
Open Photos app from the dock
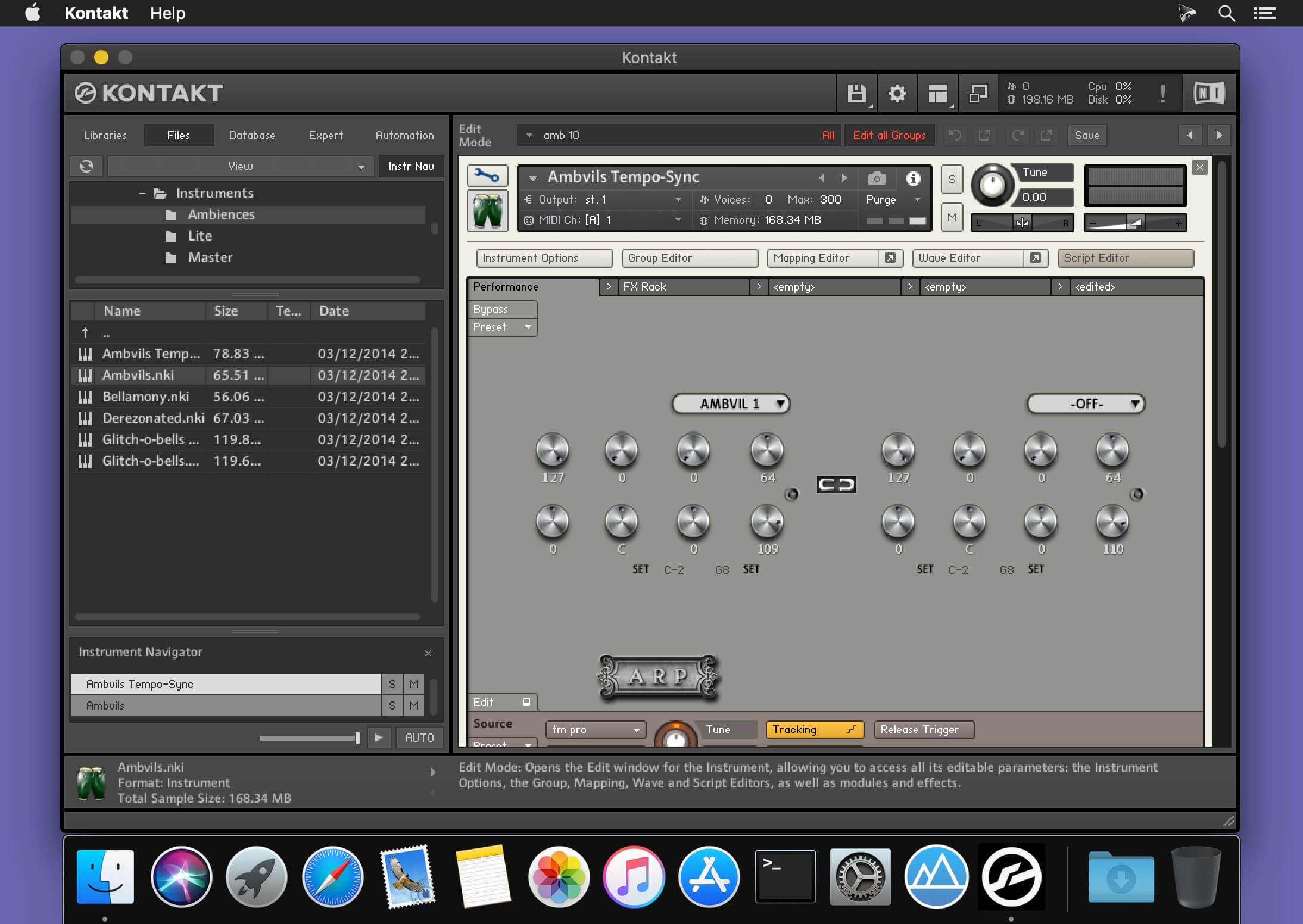[559, 877]
